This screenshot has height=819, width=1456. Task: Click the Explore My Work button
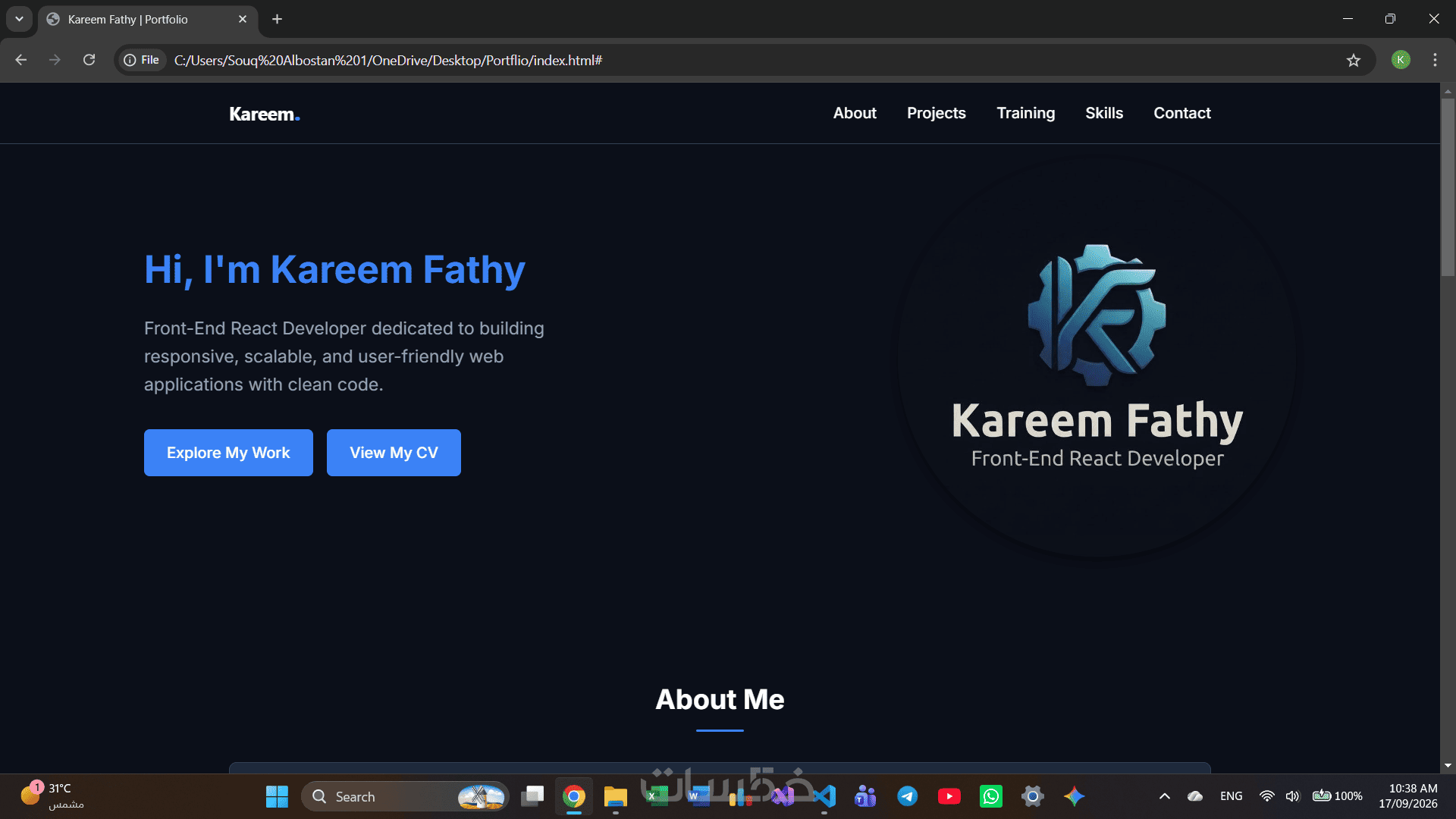pyautogui.click(x=228, y=453)
